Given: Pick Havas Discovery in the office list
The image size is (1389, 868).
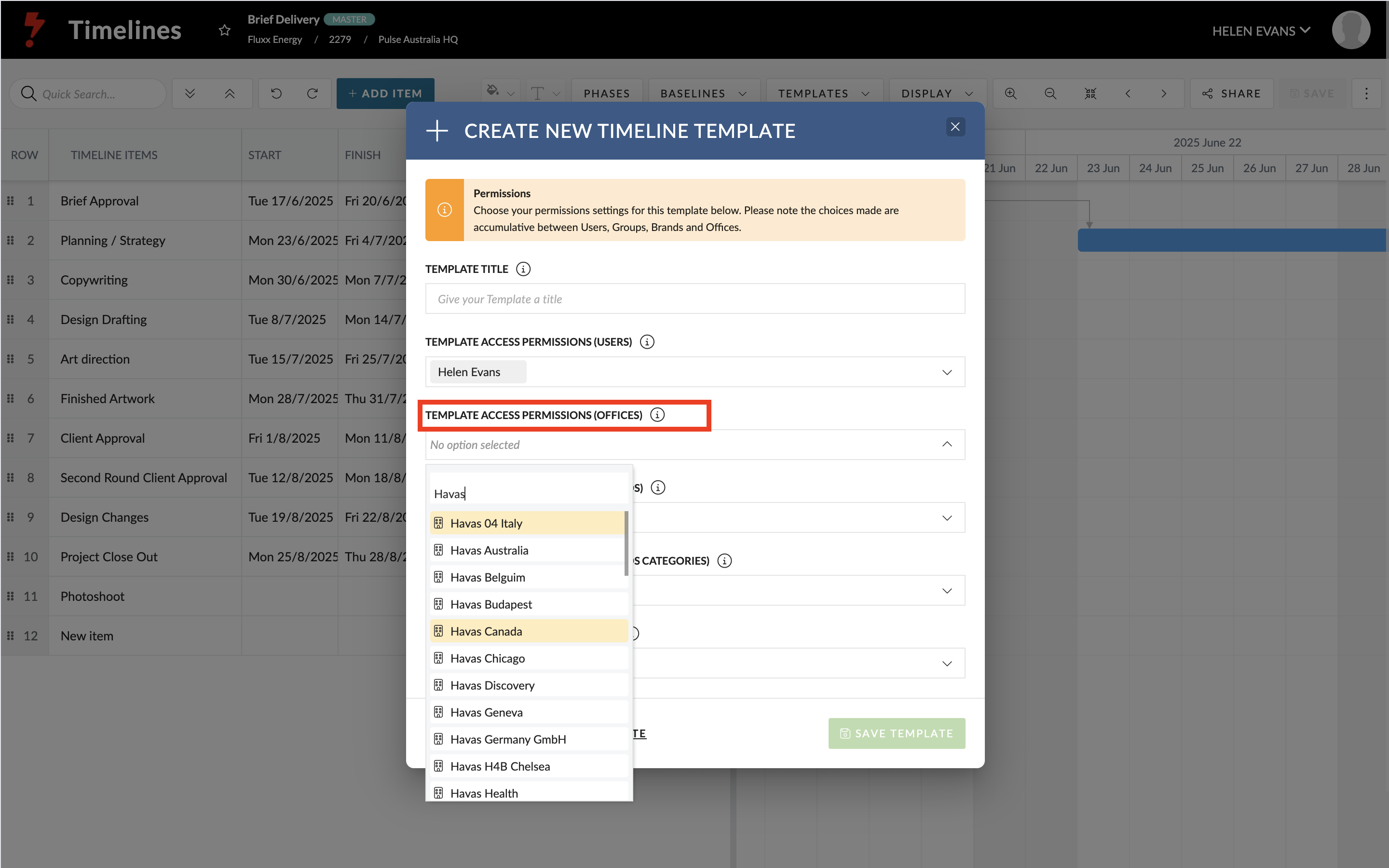Looking at the screenshot, I should coord(529,685).
